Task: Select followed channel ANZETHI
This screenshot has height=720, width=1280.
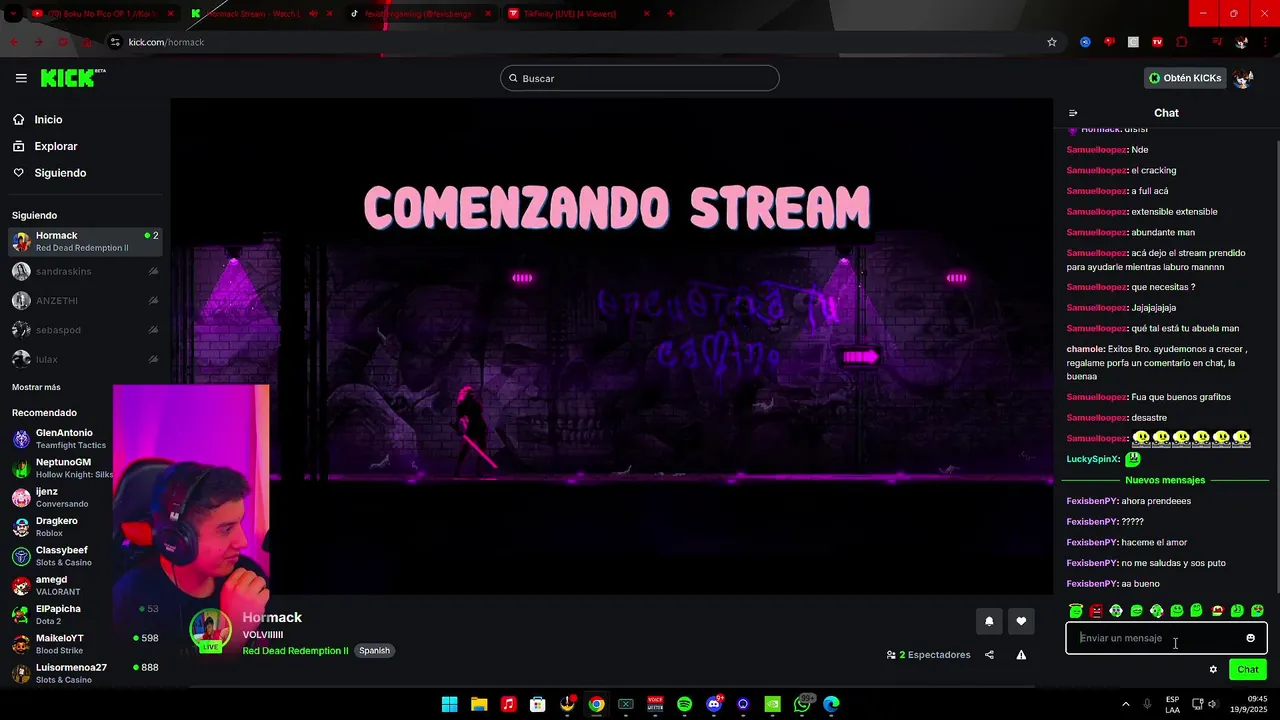Action: [x=85, y=300]
